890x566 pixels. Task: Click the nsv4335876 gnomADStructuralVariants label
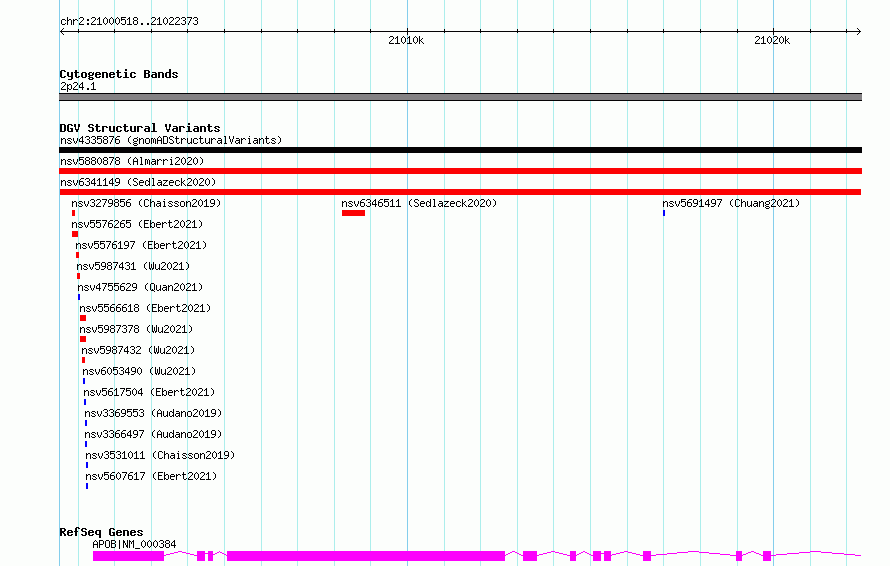click(171, 140)
